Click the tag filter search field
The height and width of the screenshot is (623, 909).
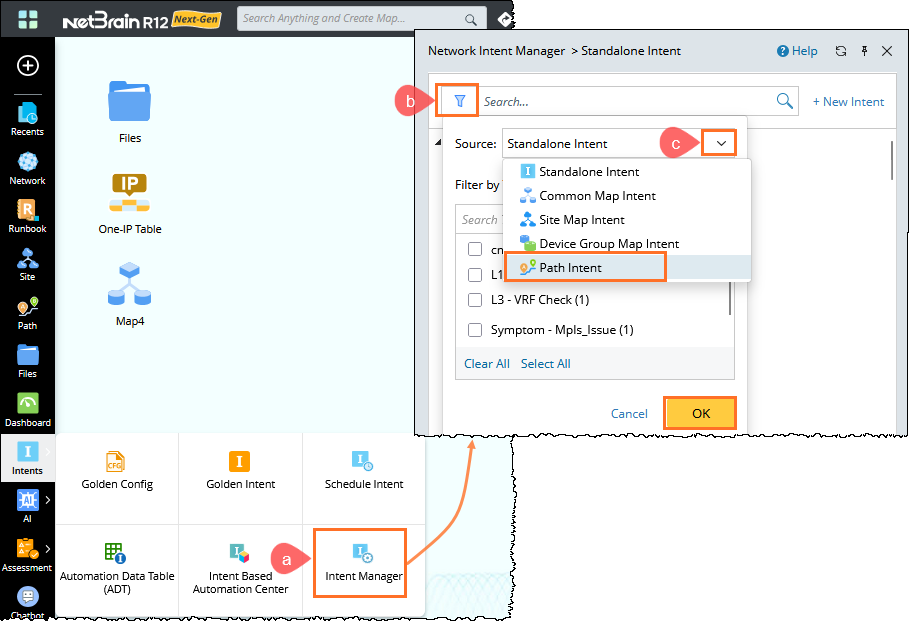[x=479, y=220]
